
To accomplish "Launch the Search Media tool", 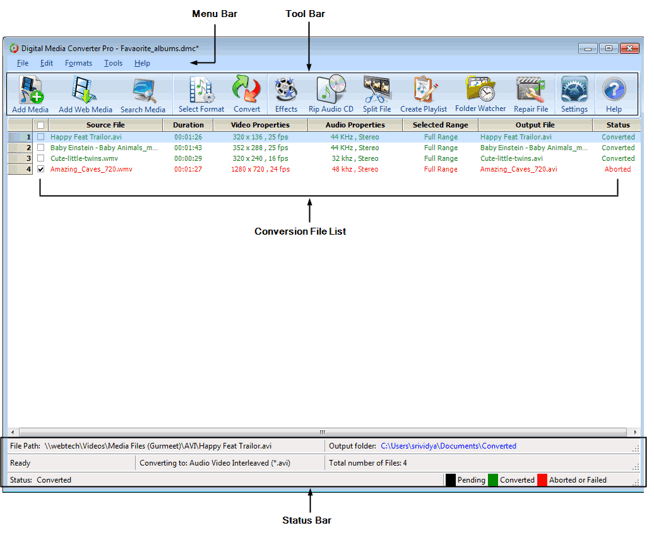I will (143, 93).
